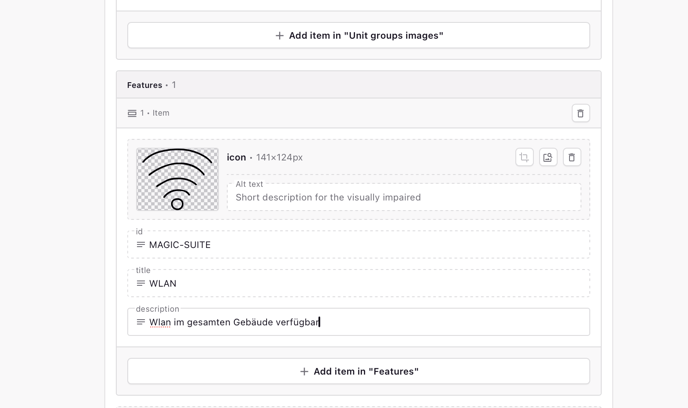Click the text lines icon in id field
The image size is (688, 408).
140,245
